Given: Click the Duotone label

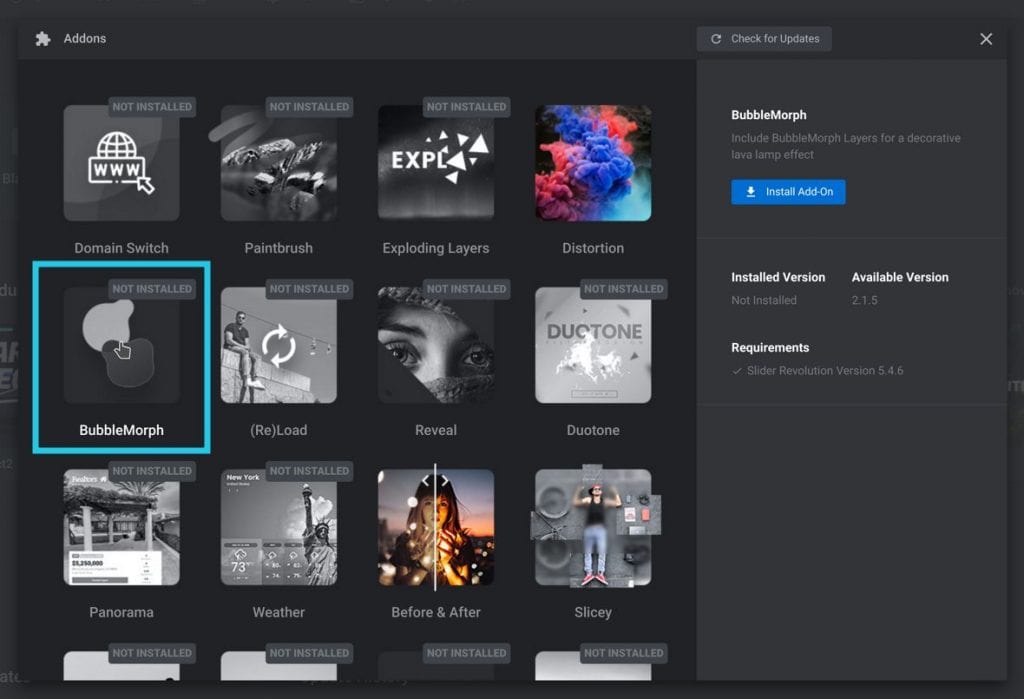Looking at the screenshot, I should 593,431.
